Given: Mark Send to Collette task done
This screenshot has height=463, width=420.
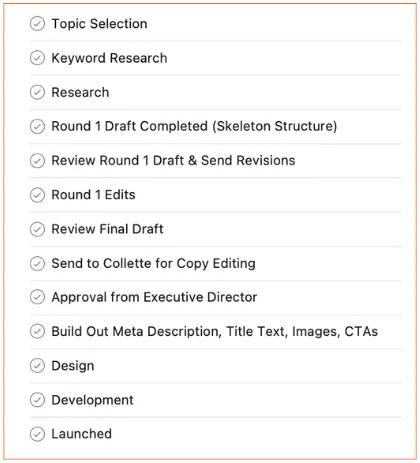Looking at the screenshot, I should click(37, 263).
